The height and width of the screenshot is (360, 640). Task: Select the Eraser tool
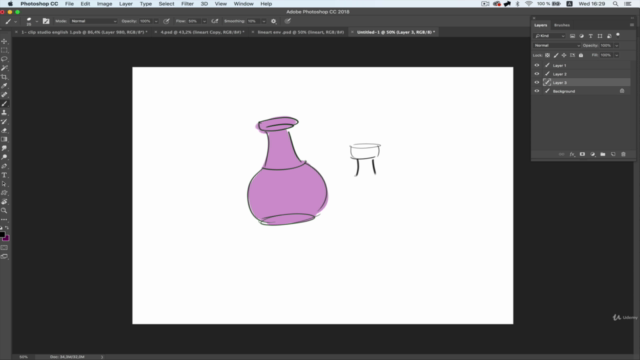point(4,131)
